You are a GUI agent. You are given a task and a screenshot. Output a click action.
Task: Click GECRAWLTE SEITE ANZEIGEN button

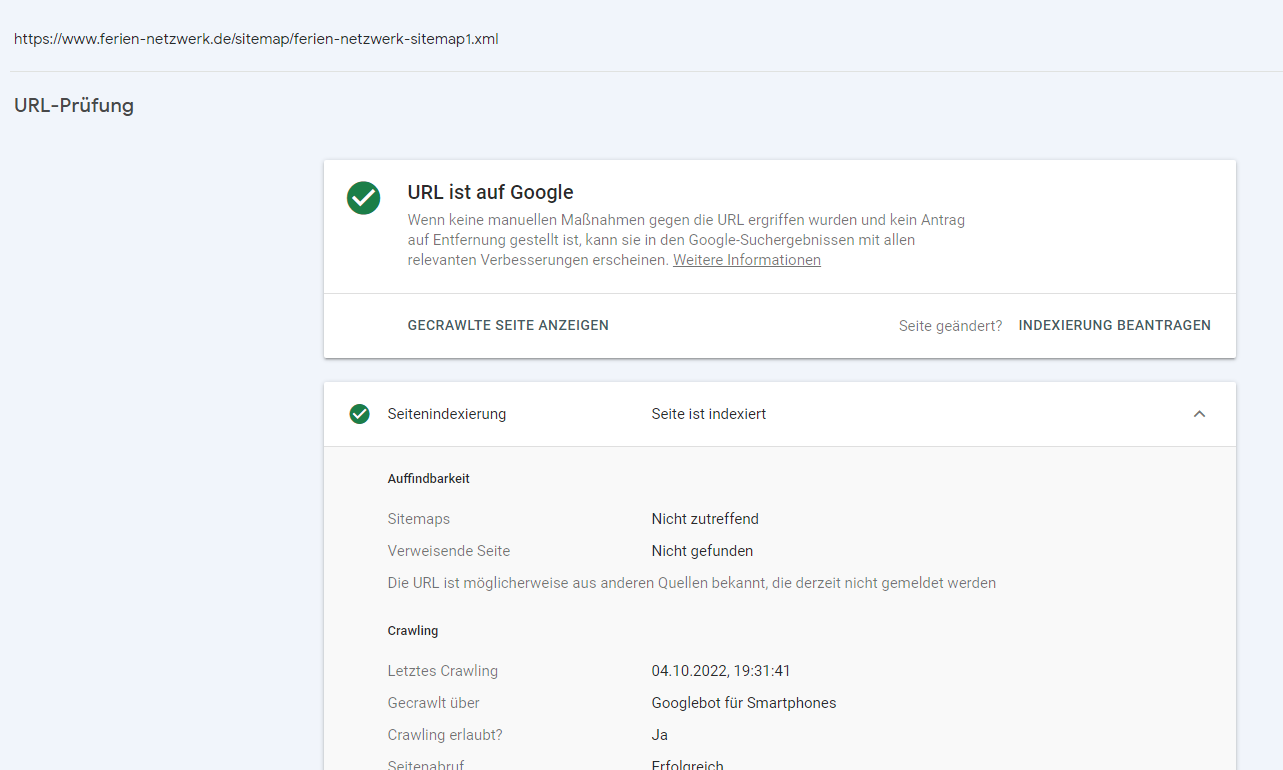pos(508,325)
